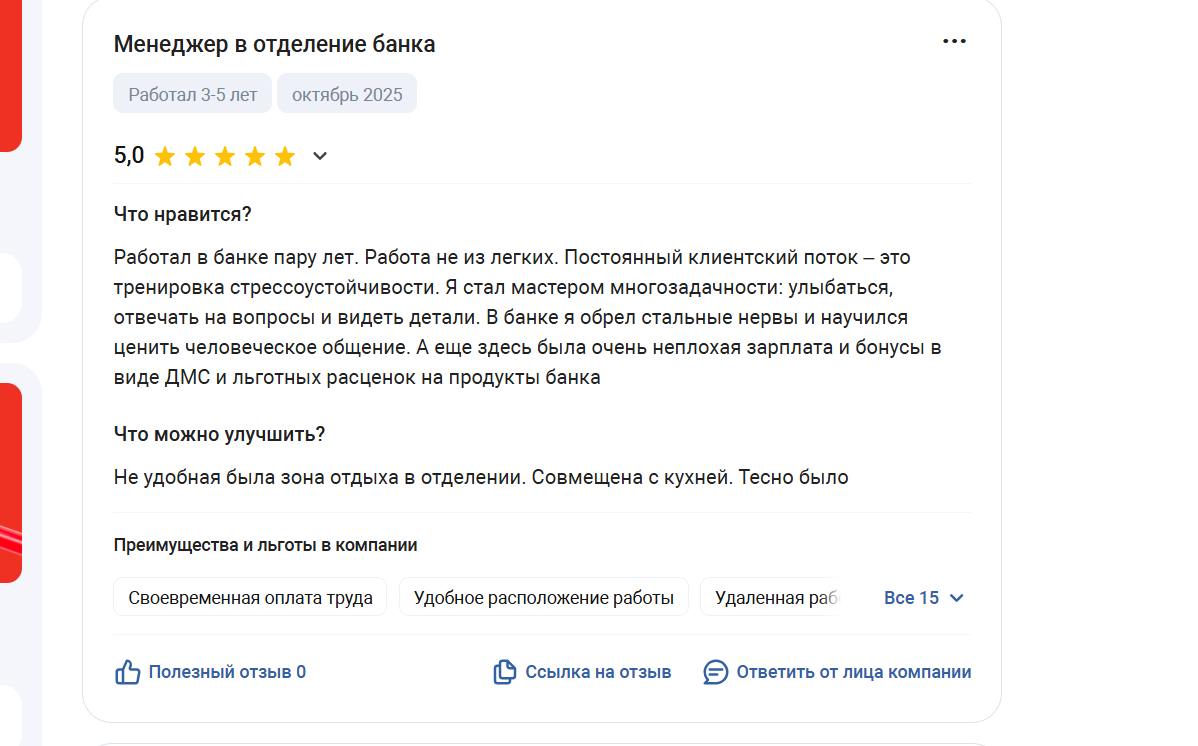Image resolution: width=1198 pixels, height=746 pixels.
Task: Click the third yellow rating star
Action: (x=225, y=156)
